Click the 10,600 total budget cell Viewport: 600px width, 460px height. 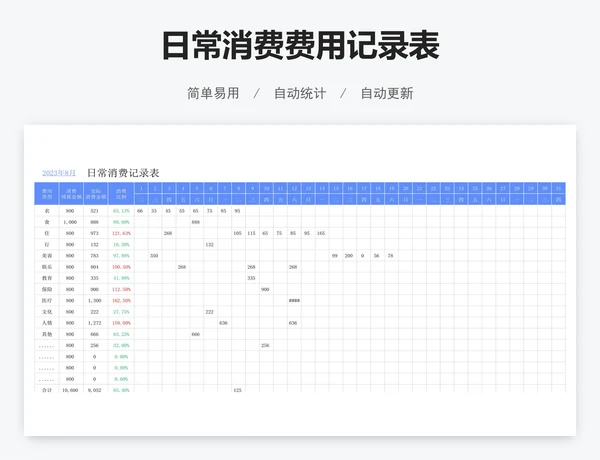70,390
